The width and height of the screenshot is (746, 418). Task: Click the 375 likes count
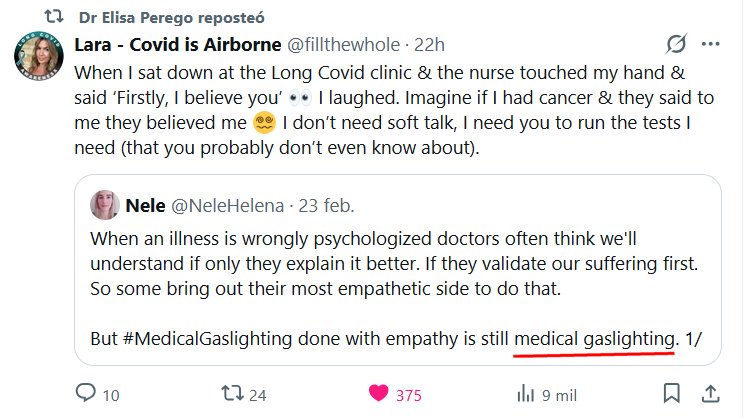pos(408,394)
